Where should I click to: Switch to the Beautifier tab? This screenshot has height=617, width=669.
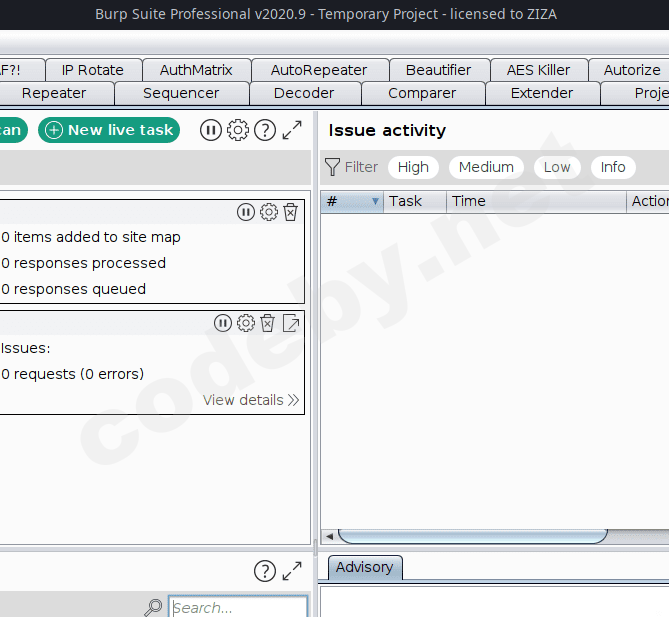(439, 70)
